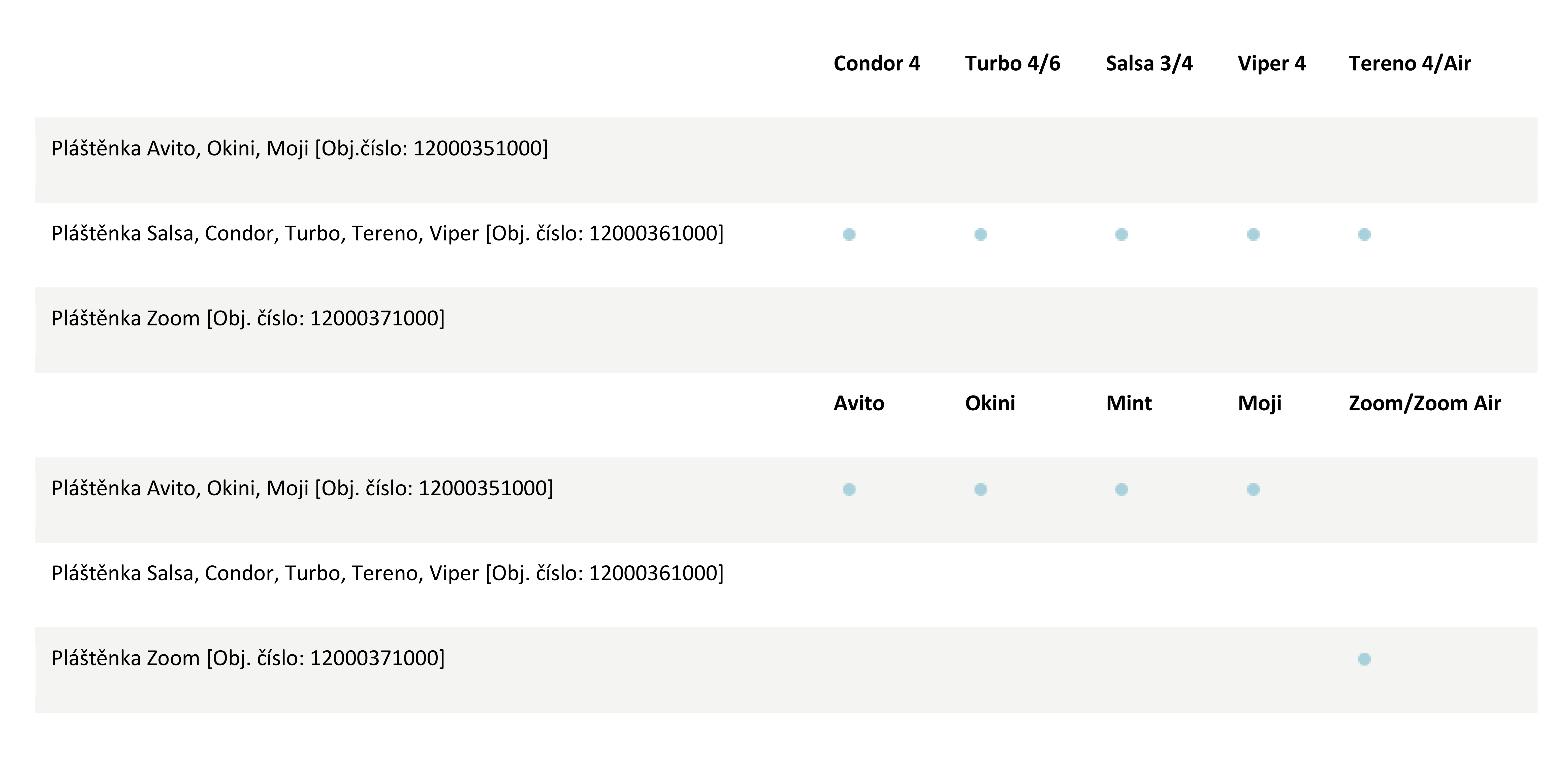Click bottom Pláštěnka Zoom 12000371000 row label
This screenshot has height=757, width=1568.
coord(248,658)
